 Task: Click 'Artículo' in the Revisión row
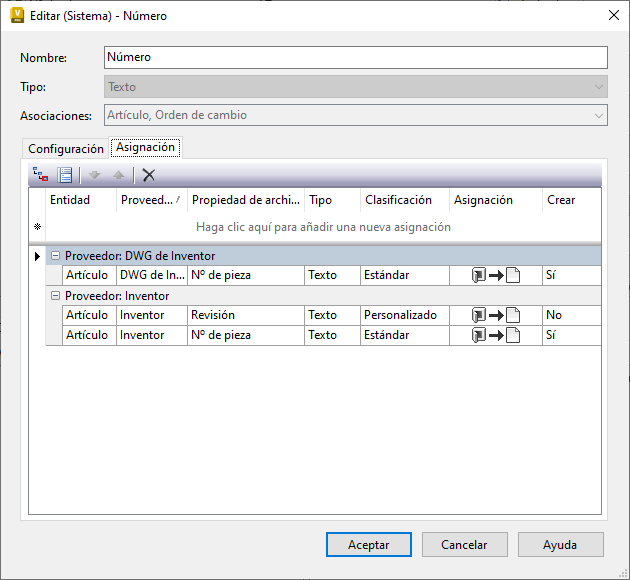[89, 315]
